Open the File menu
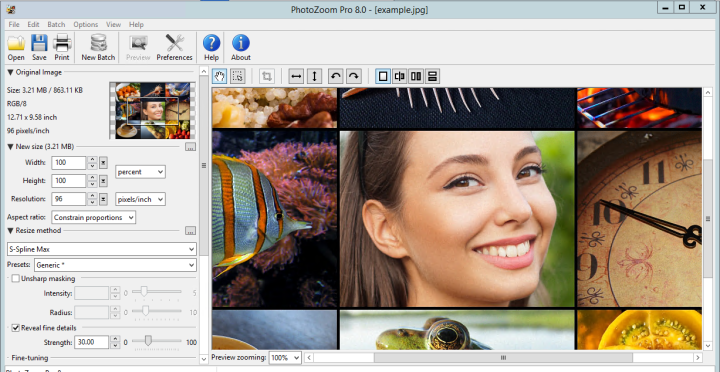This screenshot has width=720, height=372. click(x=14, y=24)
